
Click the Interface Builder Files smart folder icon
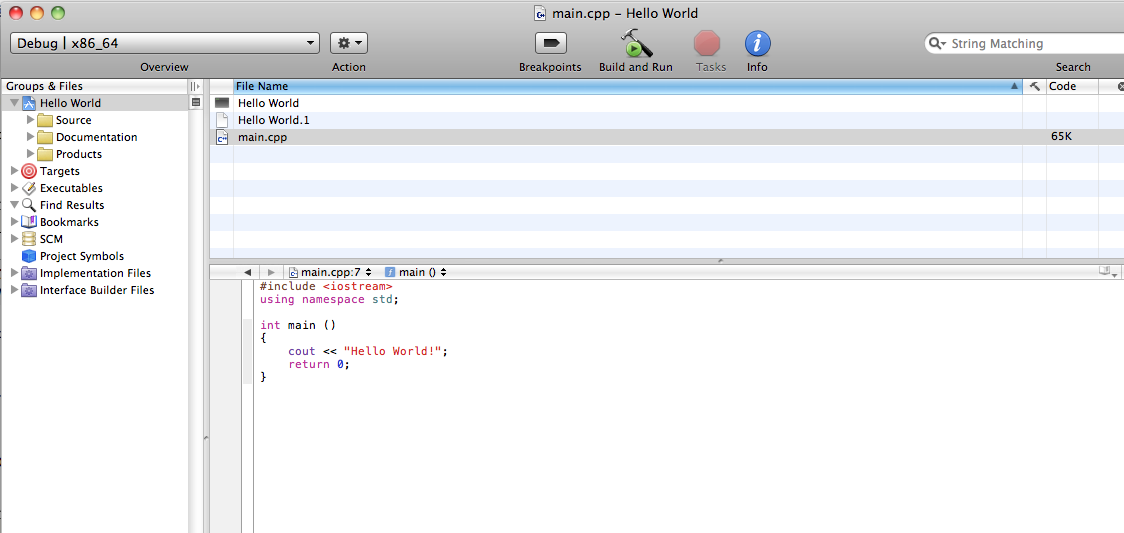pyautogui.click(x=29, y=290)
